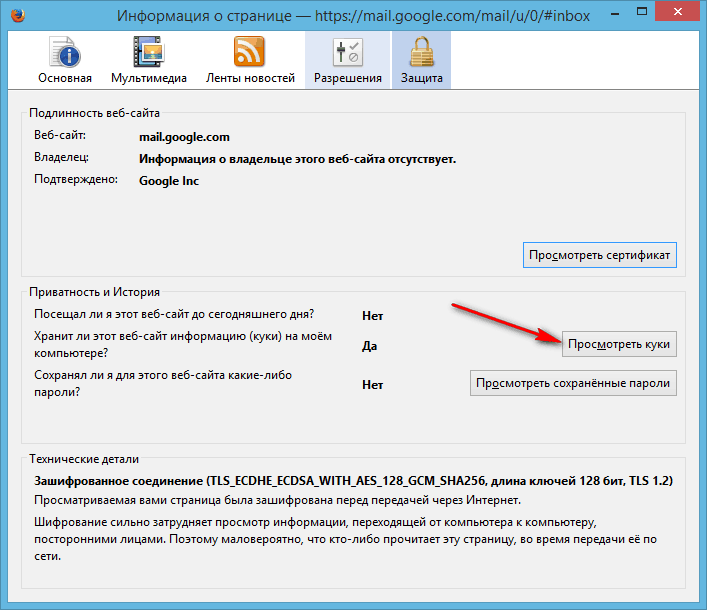Click Просмотреть сертификат button

pos(600,255)
